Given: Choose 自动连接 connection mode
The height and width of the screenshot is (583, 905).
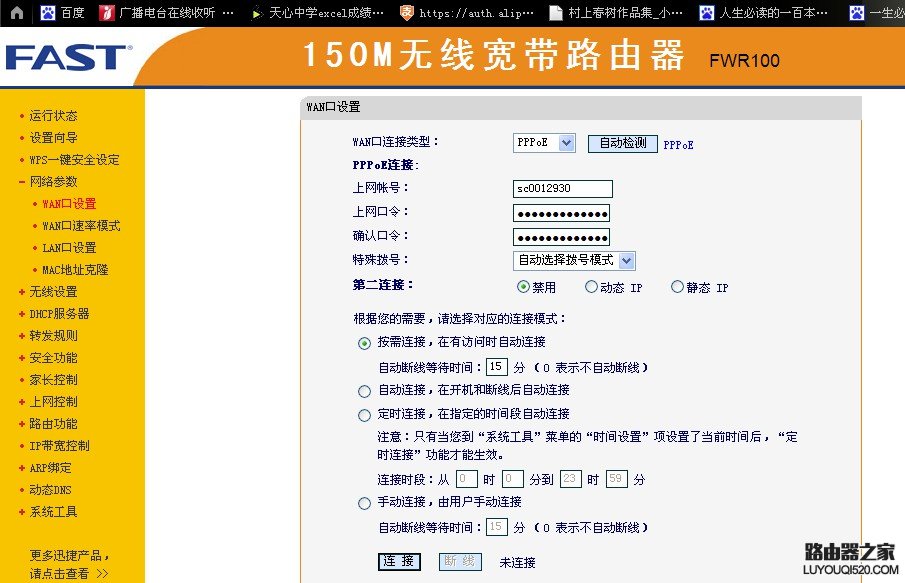Looking at the screenshot, I should tap(364, 391).
